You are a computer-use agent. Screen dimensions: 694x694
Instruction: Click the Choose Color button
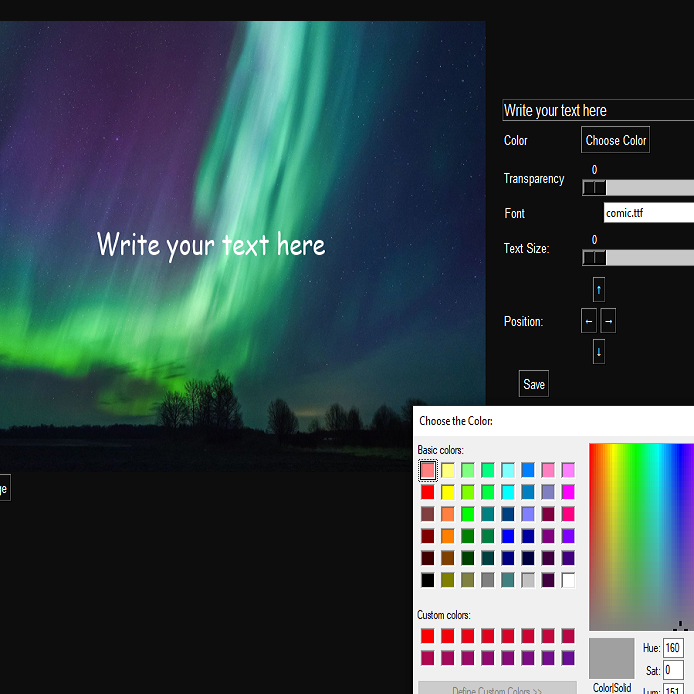[x=616, y=140]
